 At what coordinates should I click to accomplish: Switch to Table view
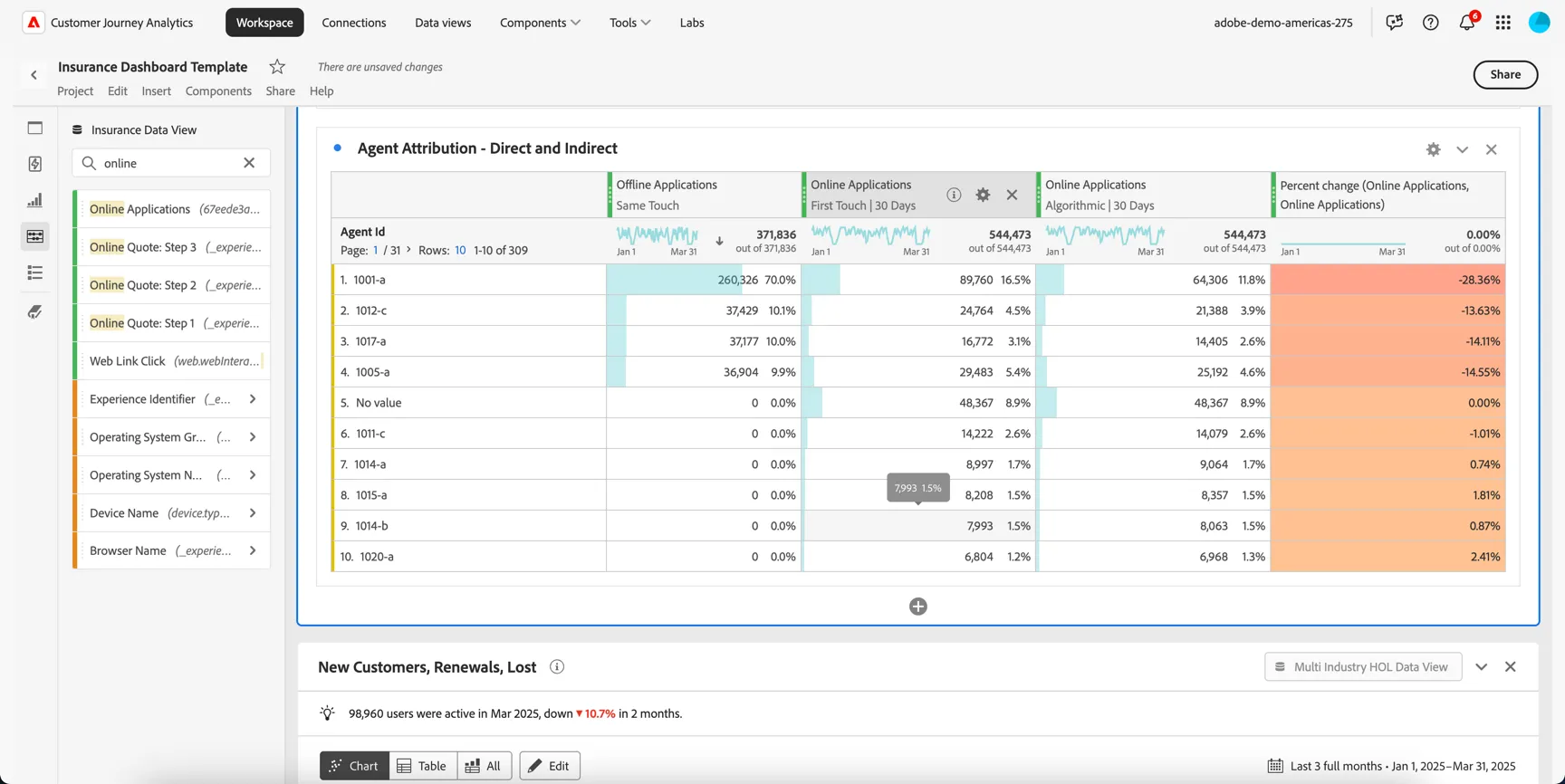(423, 766)
